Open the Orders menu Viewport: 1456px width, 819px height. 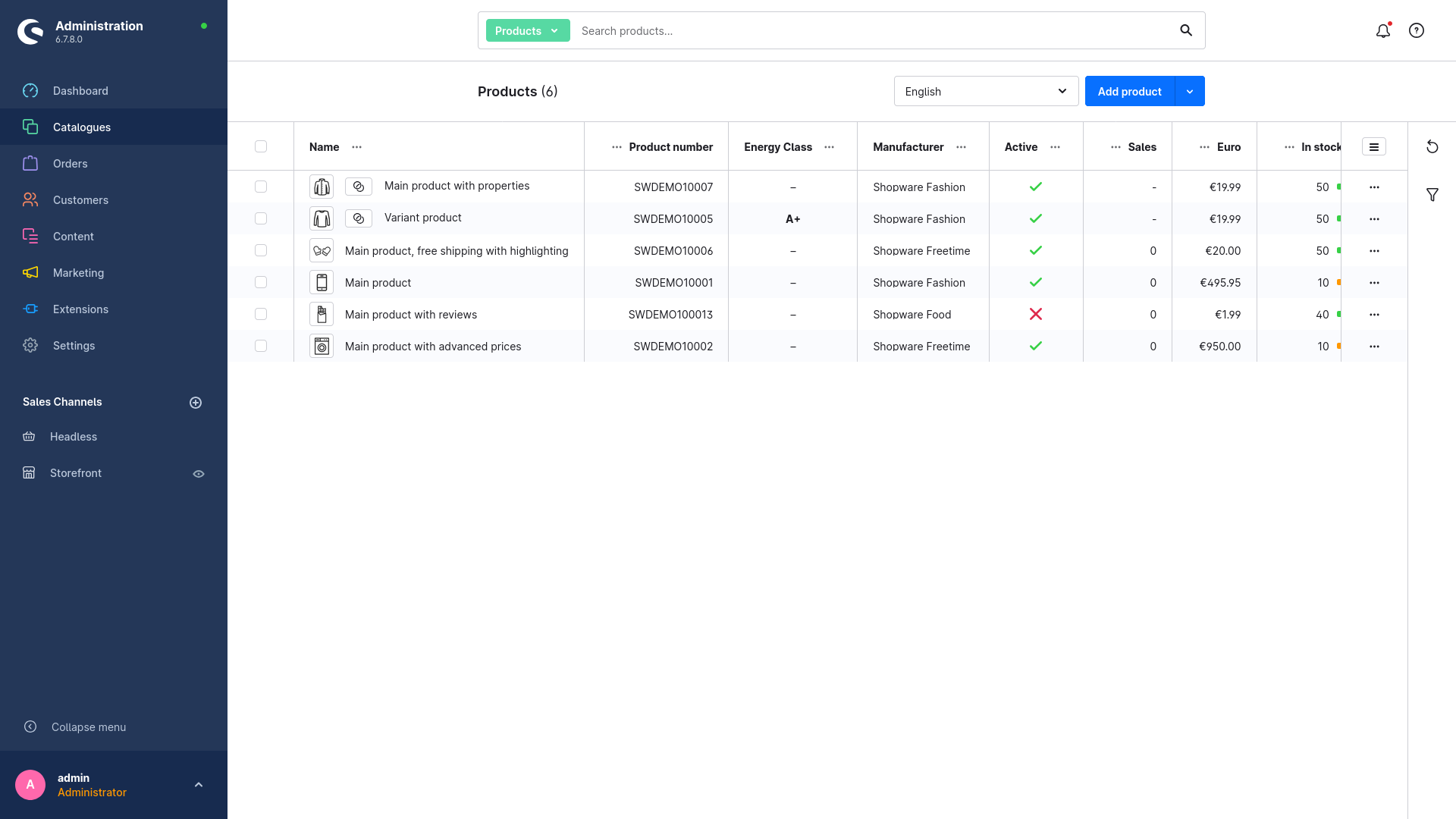(x=70, y=164)
